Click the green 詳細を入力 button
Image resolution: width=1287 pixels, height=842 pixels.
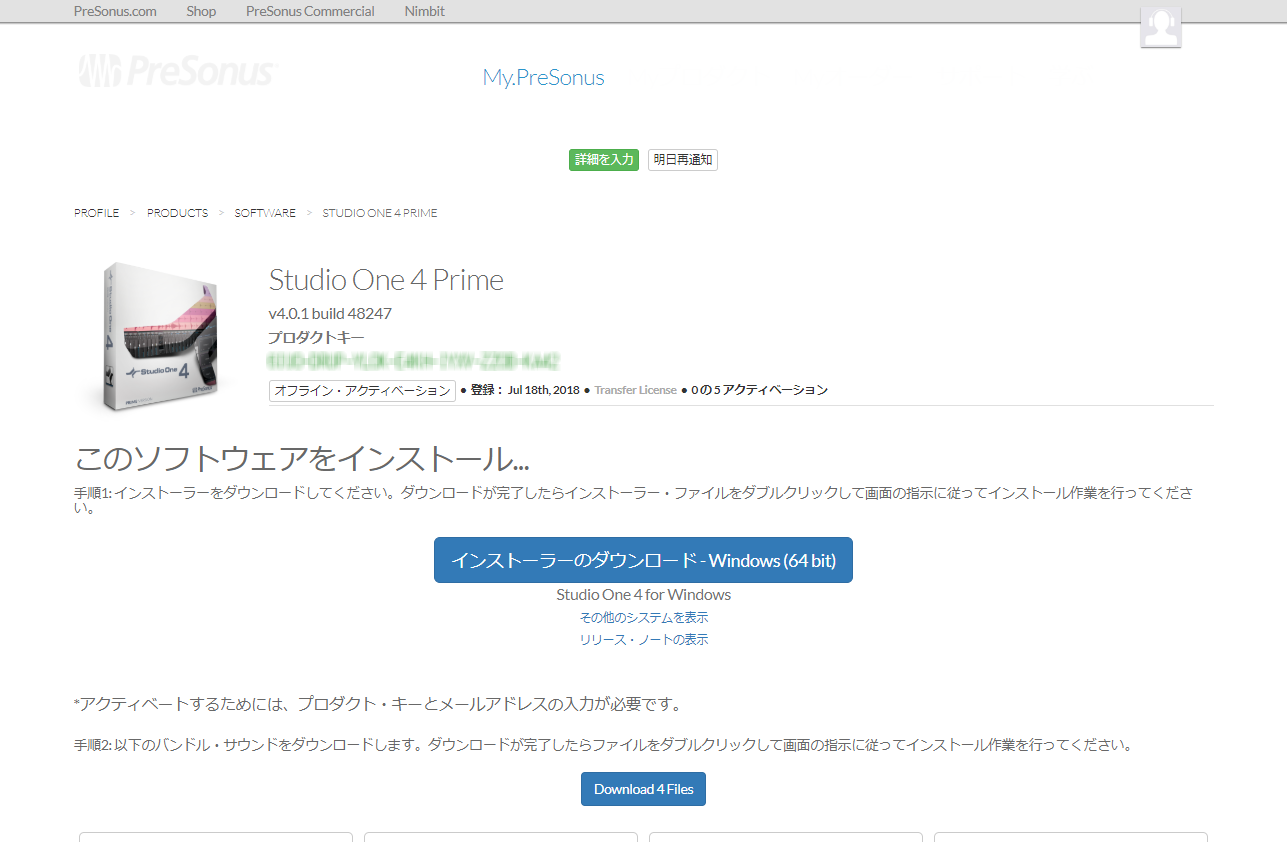click(x=604, y=160)
